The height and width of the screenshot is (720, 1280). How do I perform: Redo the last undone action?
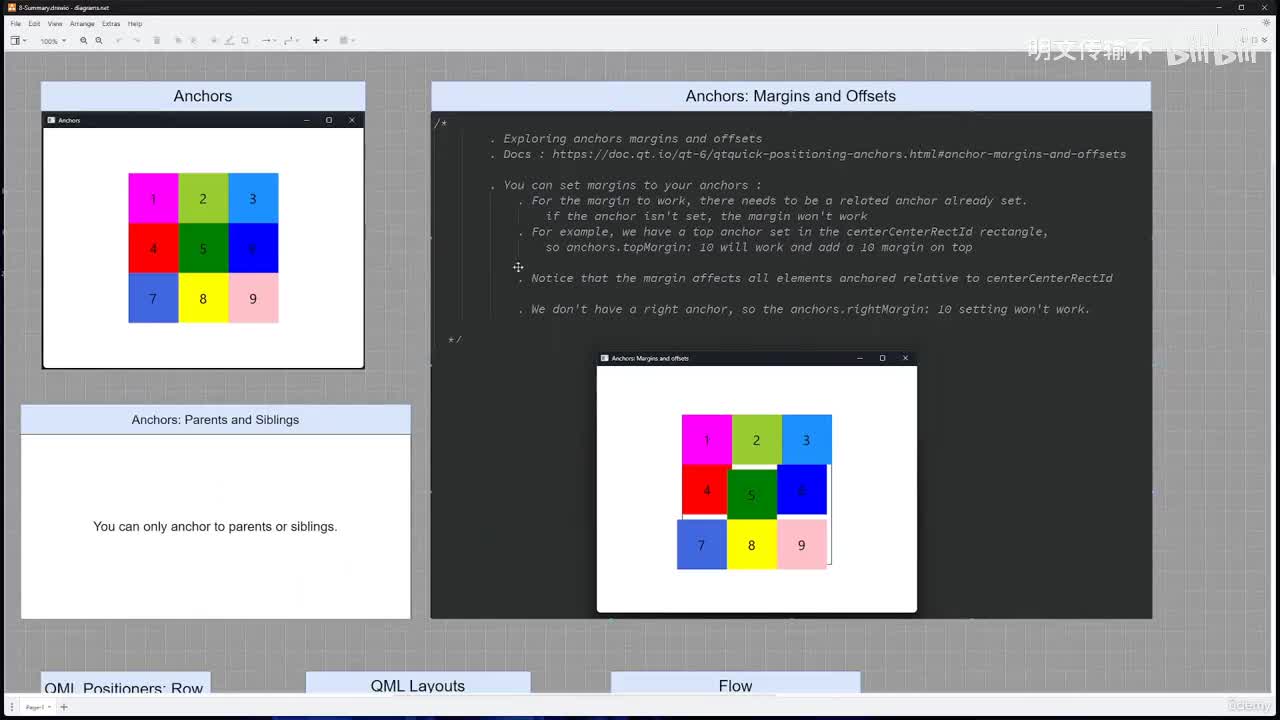[135, 41]
